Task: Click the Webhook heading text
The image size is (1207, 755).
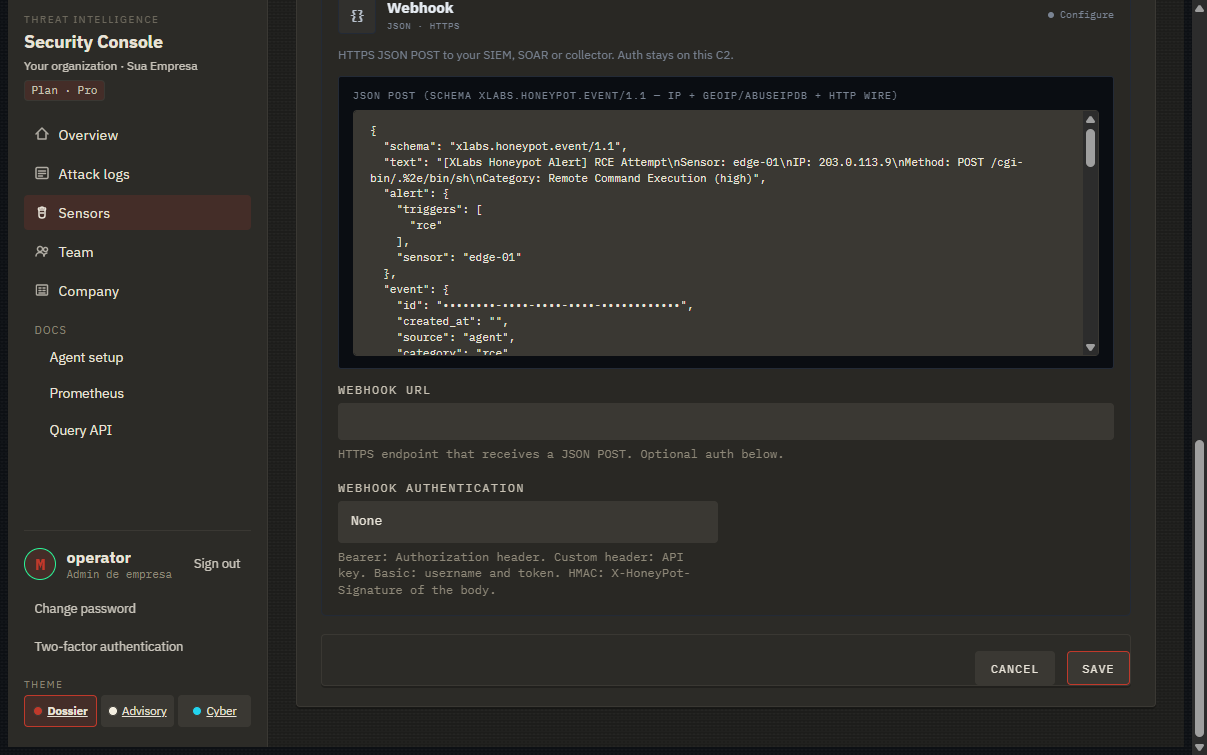Action: point(420,8)
